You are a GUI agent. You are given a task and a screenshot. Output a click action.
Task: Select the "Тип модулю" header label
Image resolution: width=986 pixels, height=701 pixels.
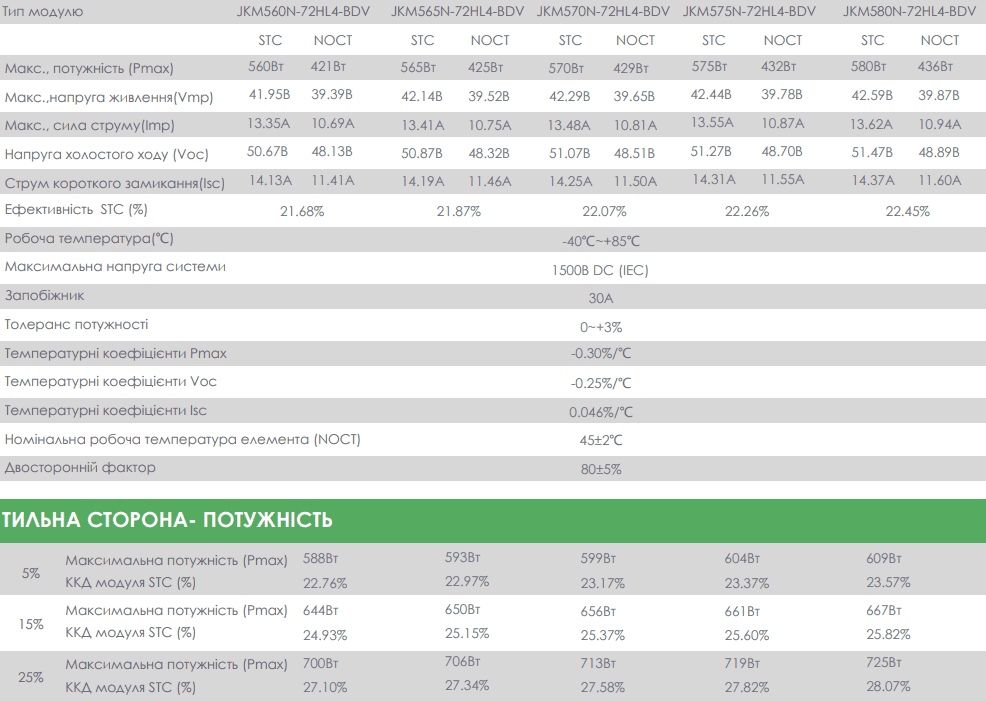(x=44, y=12)
